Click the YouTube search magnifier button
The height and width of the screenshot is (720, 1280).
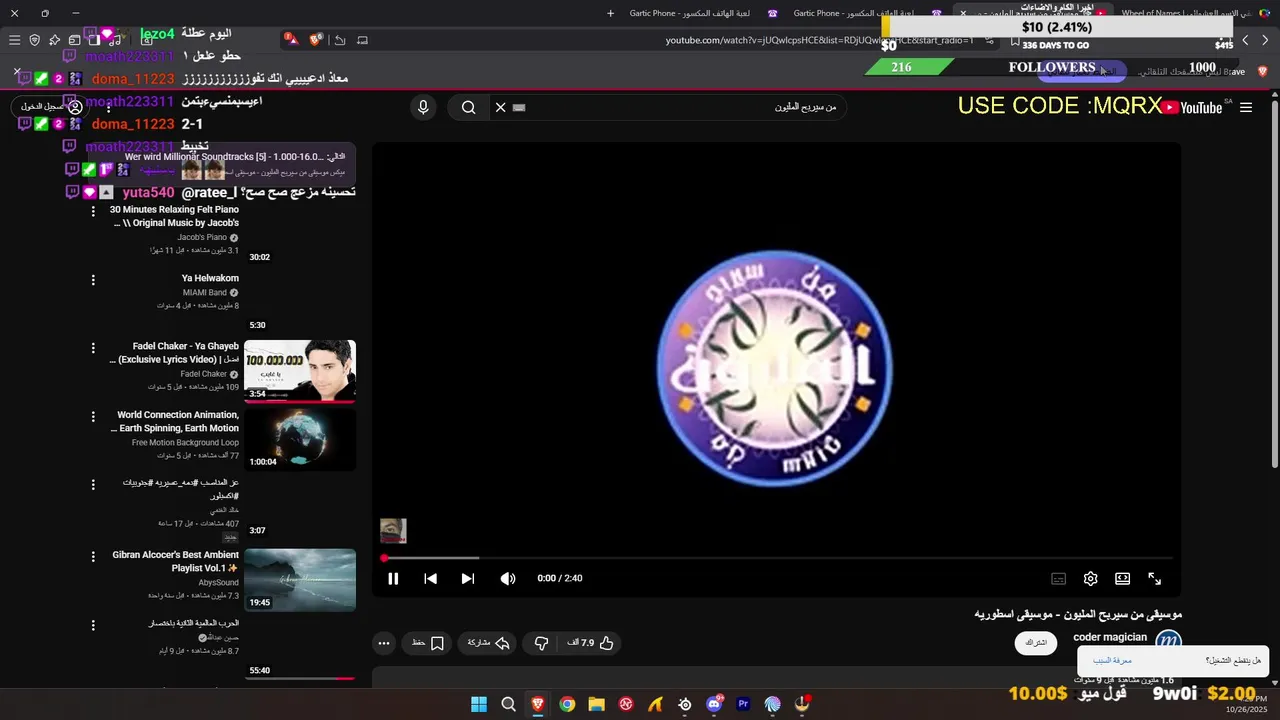coord(468,107)
